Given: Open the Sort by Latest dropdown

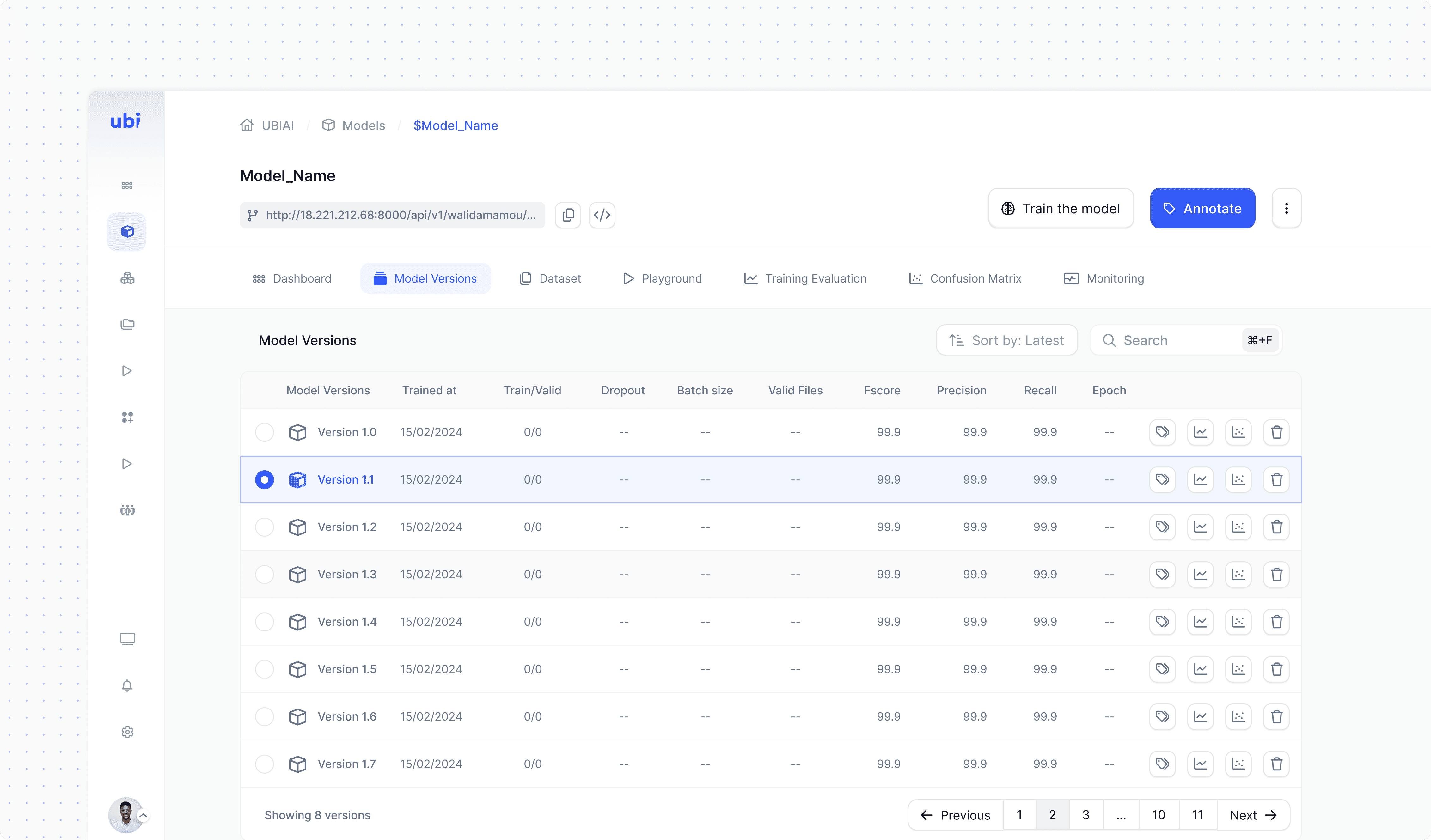Looking at the screenshot, I should coord(1006,341).
